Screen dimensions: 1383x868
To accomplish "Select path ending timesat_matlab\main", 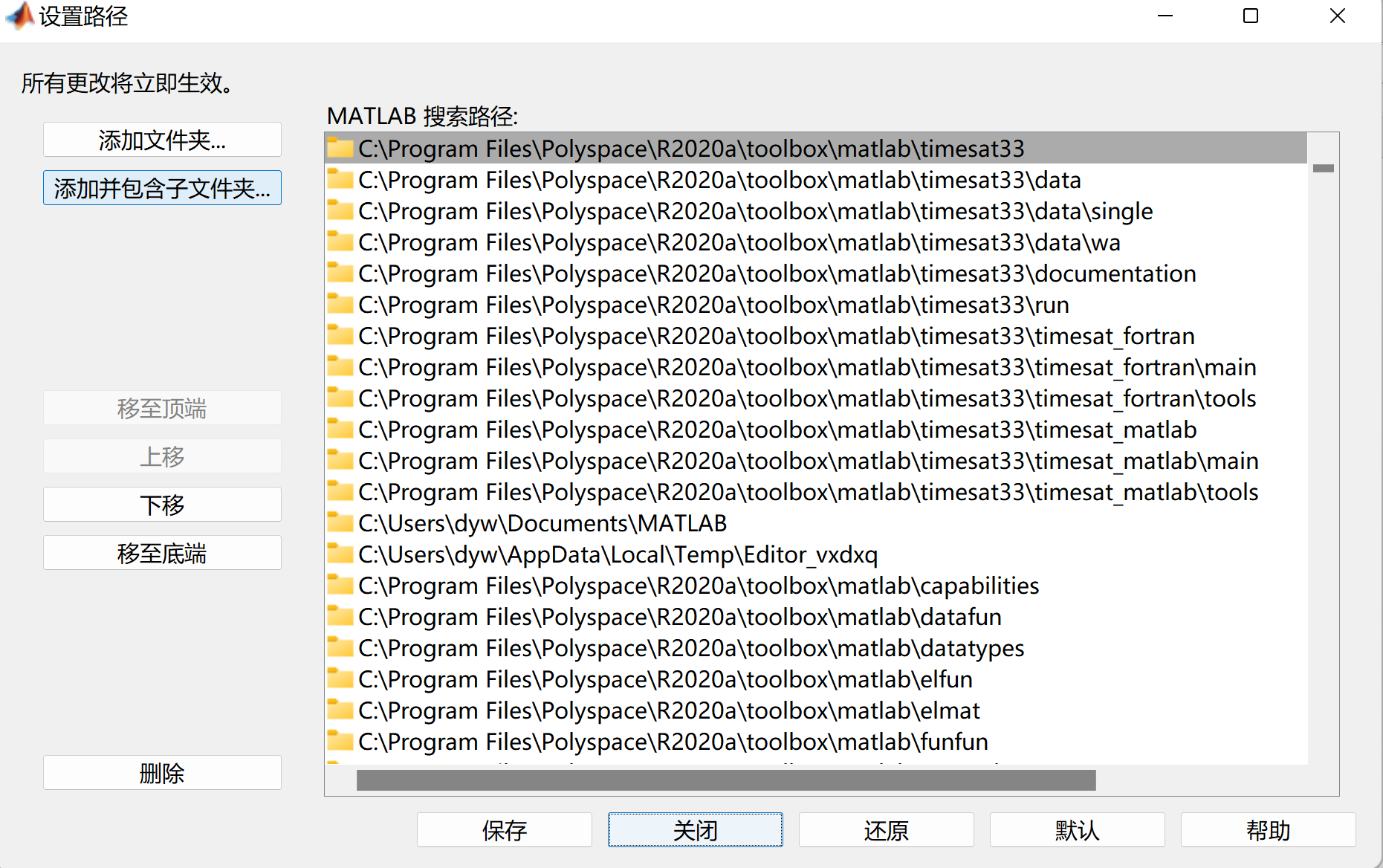I will pyautogui.click(x=809, y=461).
